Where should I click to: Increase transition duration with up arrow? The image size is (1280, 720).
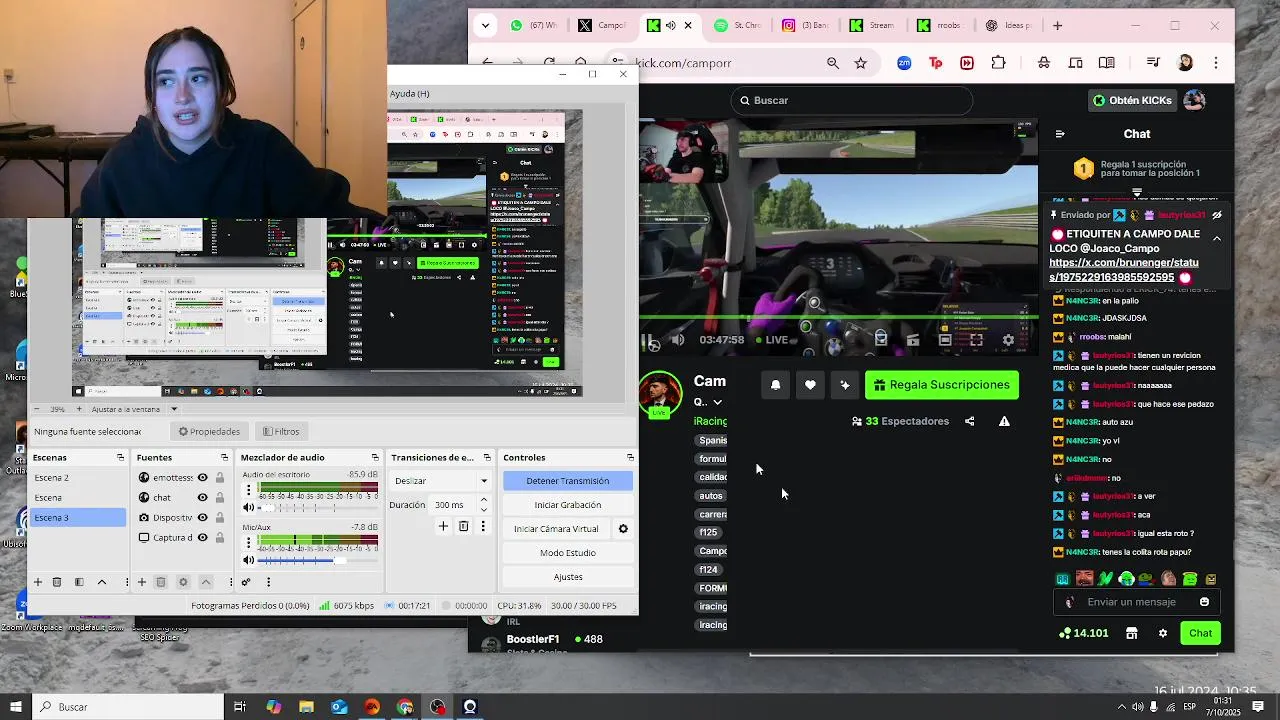point(484,500)
